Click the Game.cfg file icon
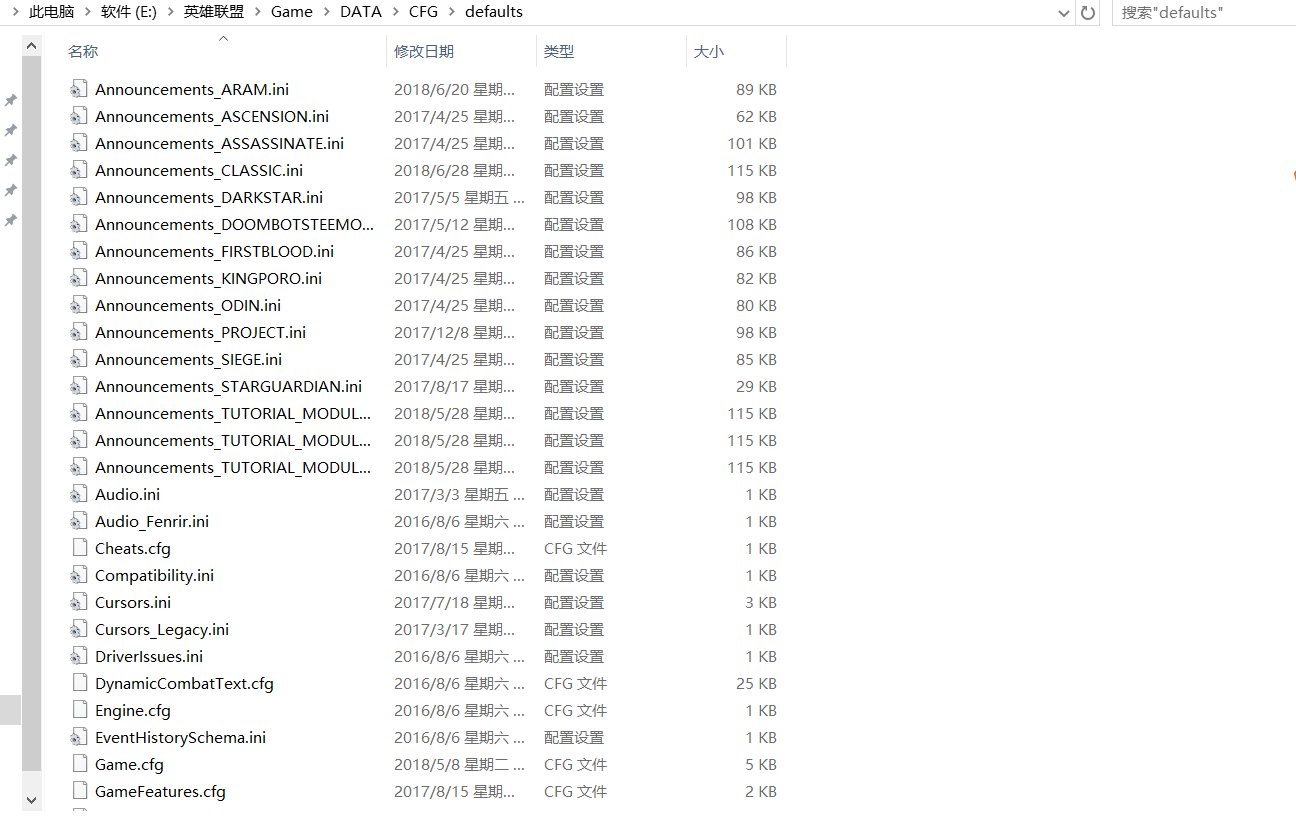The height and width of the screenshot is (838, 1296). (79, 764)
